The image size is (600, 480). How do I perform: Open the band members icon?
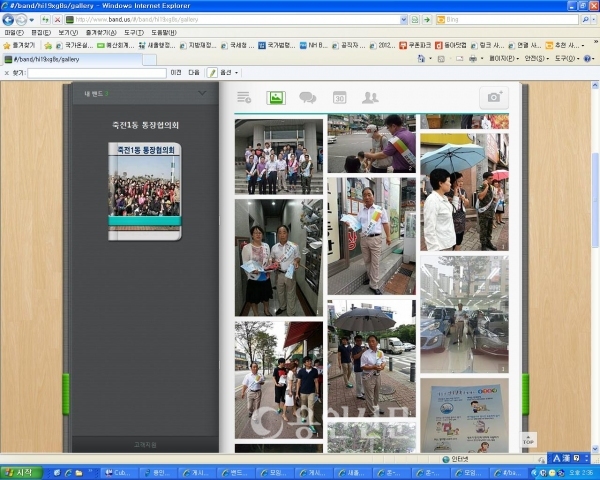pos(370,97)
